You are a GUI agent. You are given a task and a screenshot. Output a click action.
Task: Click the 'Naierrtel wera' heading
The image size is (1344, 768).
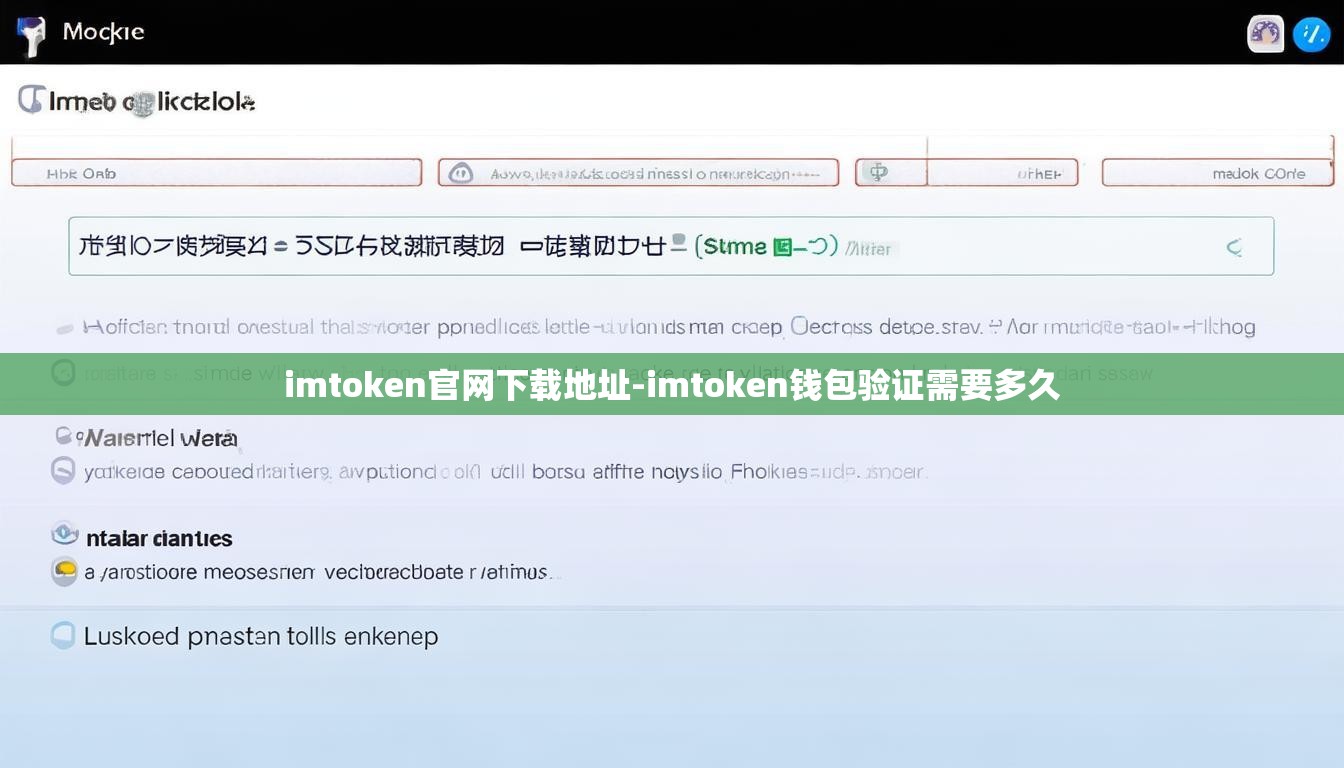(160, 438)
